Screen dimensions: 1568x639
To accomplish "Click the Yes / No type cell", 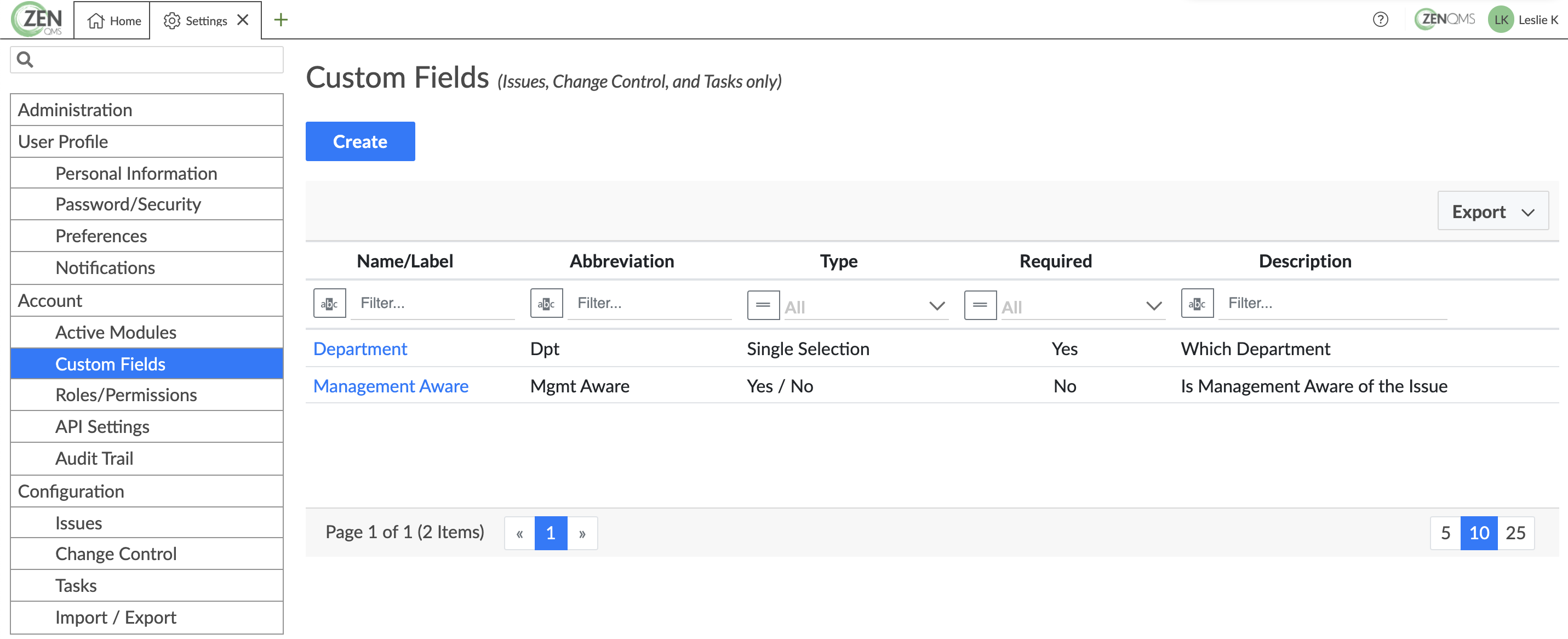I will click(x=780, y=386).
